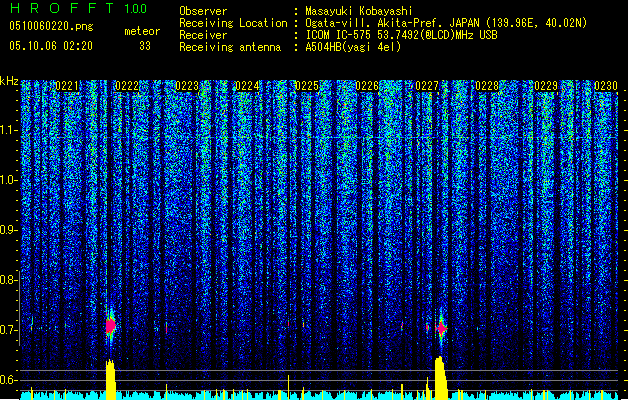
Task: Click the timestamp 05.10.06 02:20
Action: 51,46
